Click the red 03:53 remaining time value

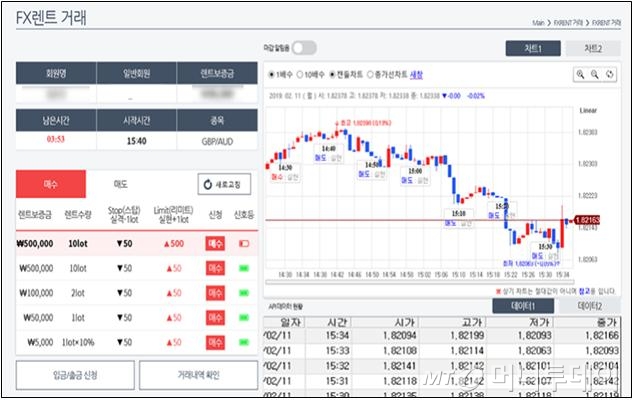tap(56, 139)
